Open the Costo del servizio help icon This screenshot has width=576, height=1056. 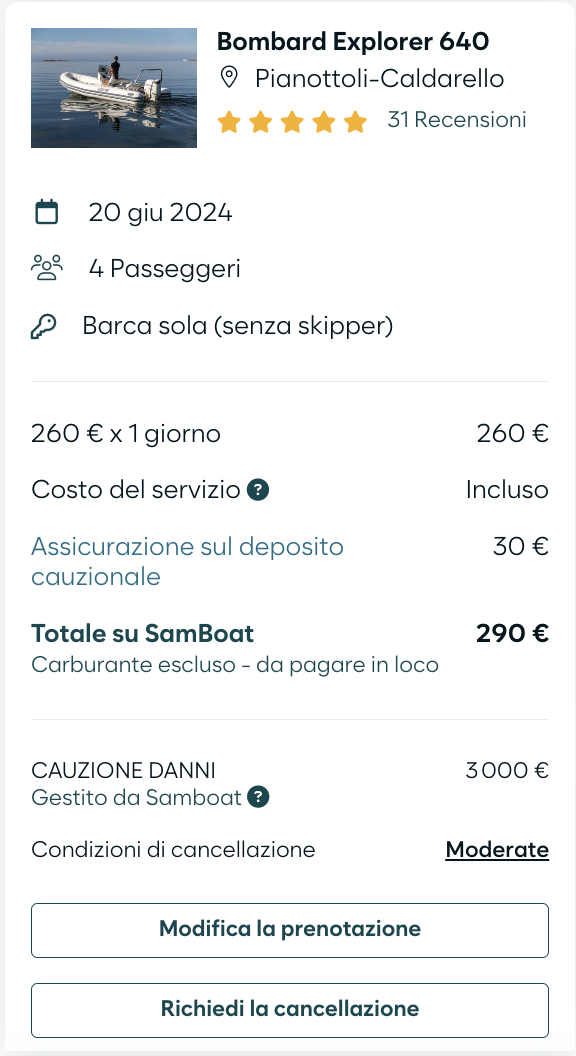(258, 490)
